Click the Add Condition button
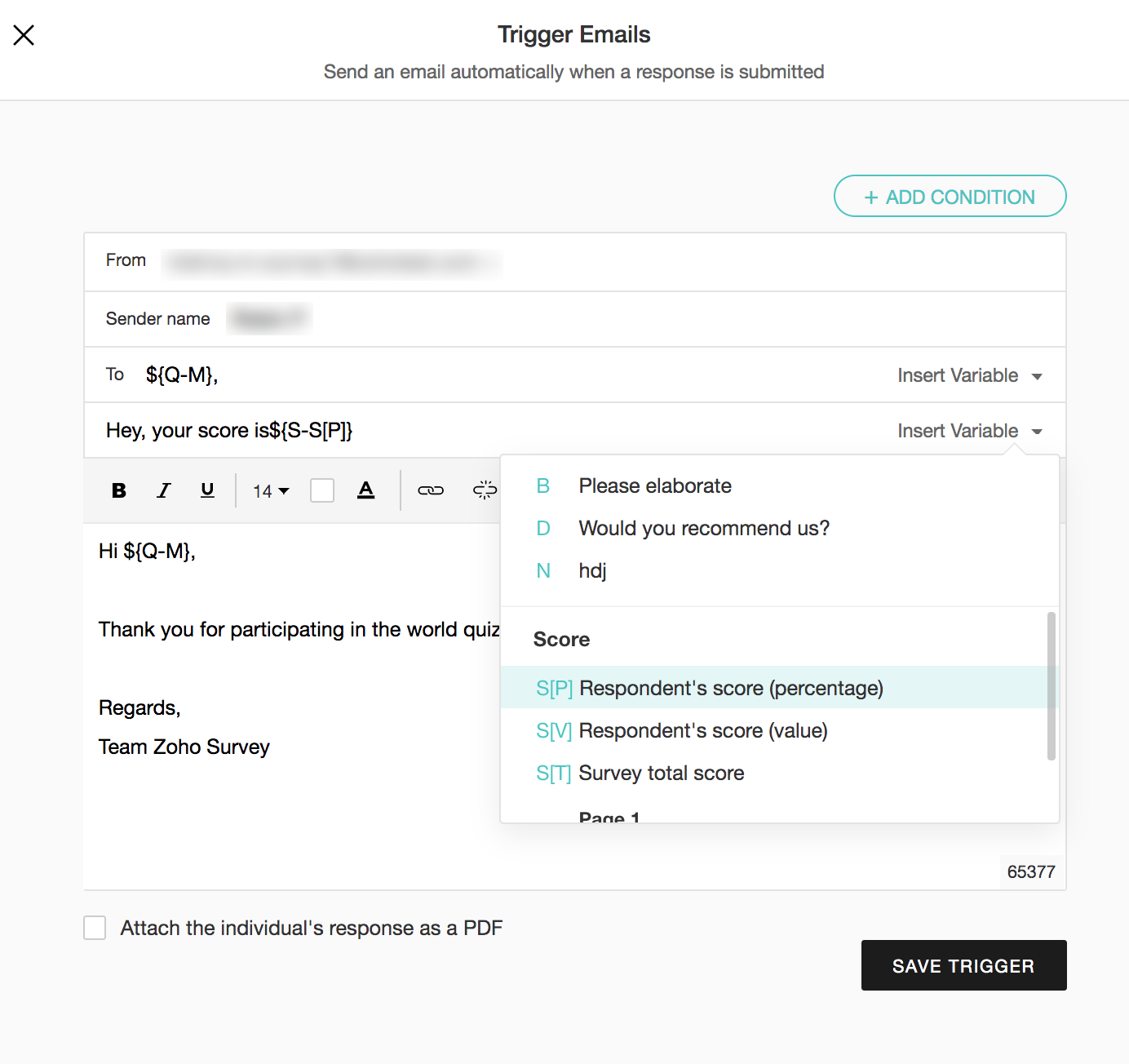Screen dimensions: 1129x1064 point(950,196)
